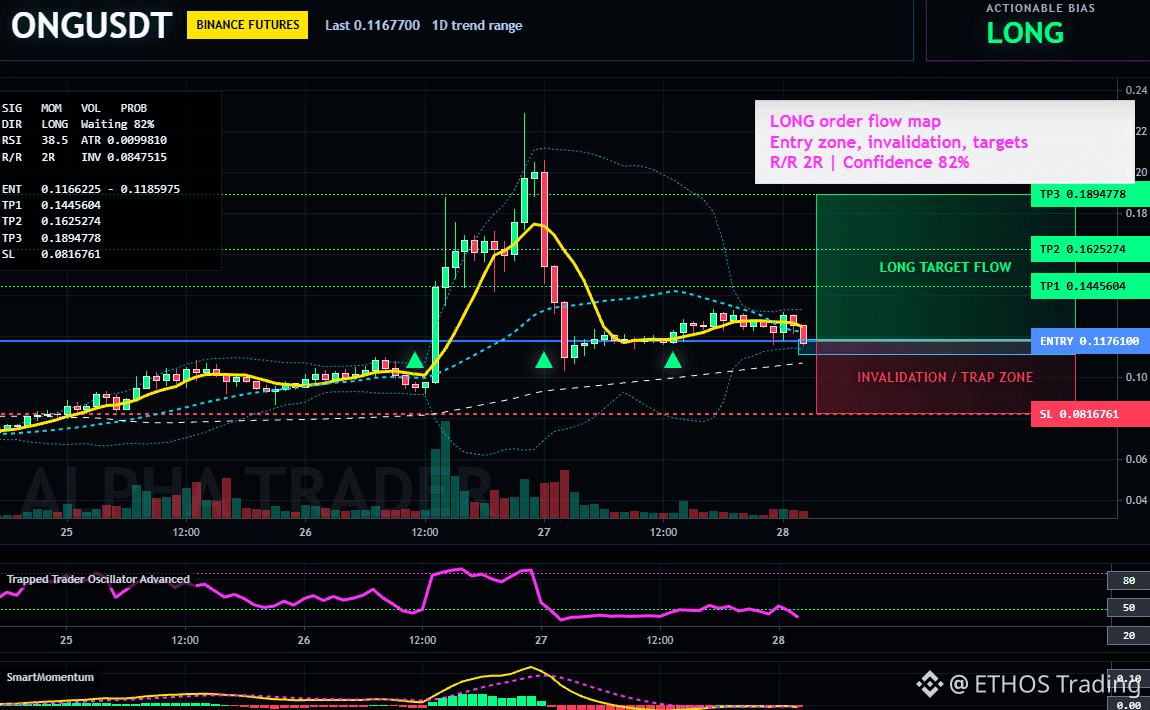Click the green signal arrow before the 26th 12:00 breakout
The image size is (1150, 710).
(x=415, y=359)
